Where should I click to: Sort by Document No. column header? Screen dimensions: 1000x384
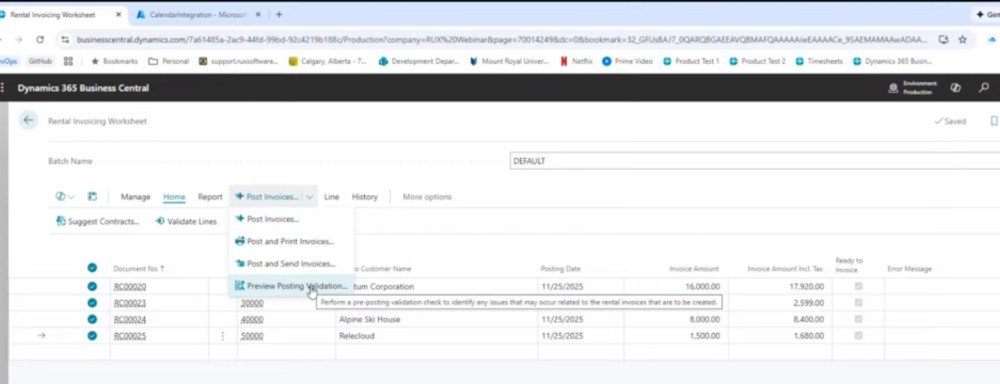pyautogui.click(x=139, y=269)
